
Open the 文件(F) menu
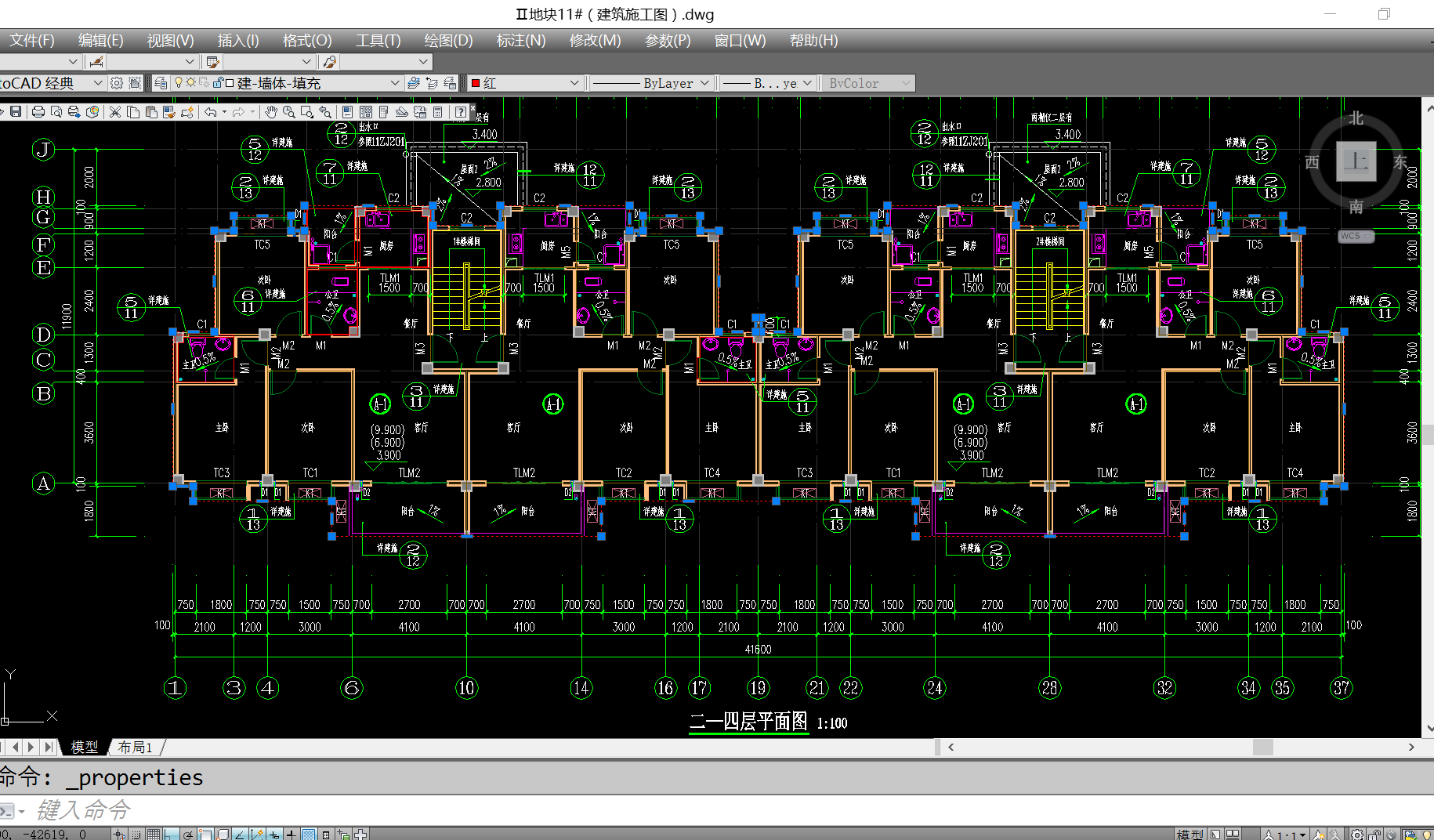(31, 41)
